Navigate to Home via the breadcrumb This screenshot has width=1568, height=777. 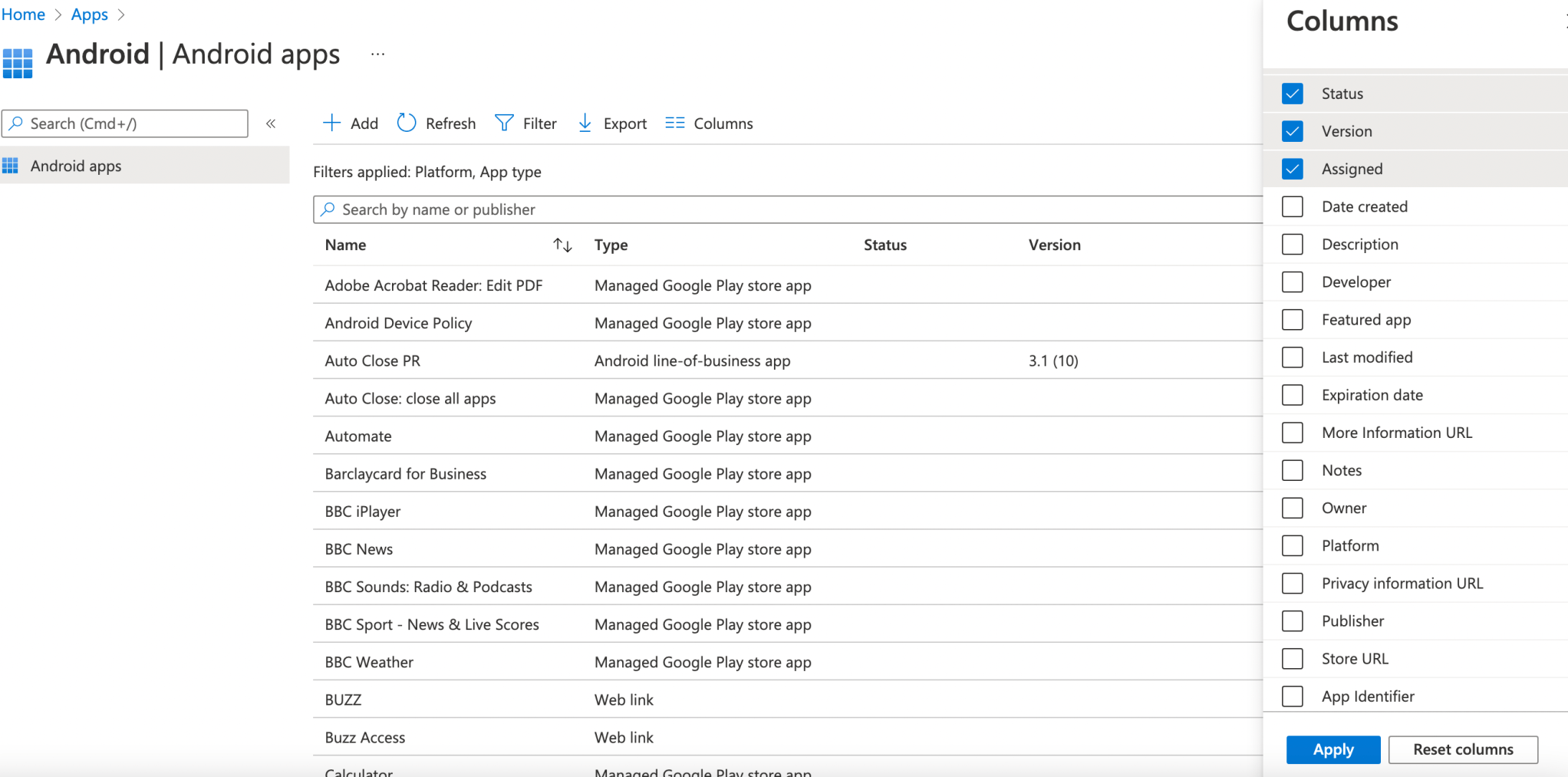click(x=23, y=14)
